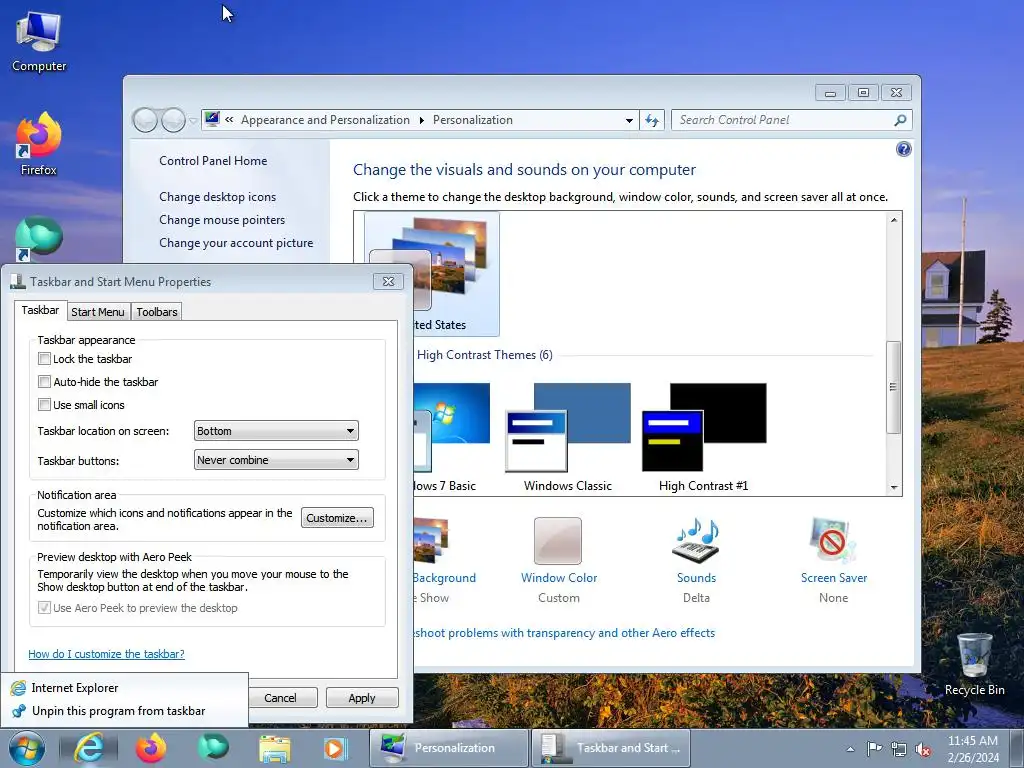This screenshot has height=768, width=1024.
Task: Click Change desktop icons link
Action: tap(217, 197)
